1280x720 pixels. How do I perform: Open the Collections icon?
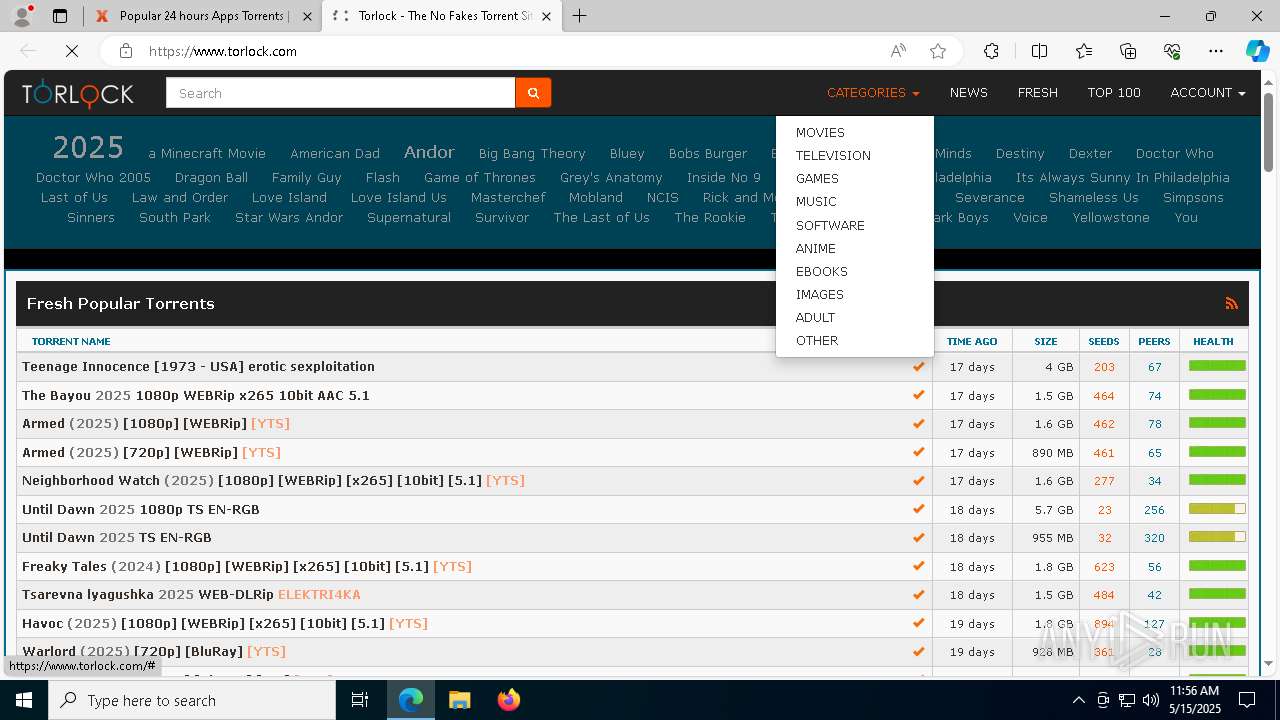[x=1128, y=51]
